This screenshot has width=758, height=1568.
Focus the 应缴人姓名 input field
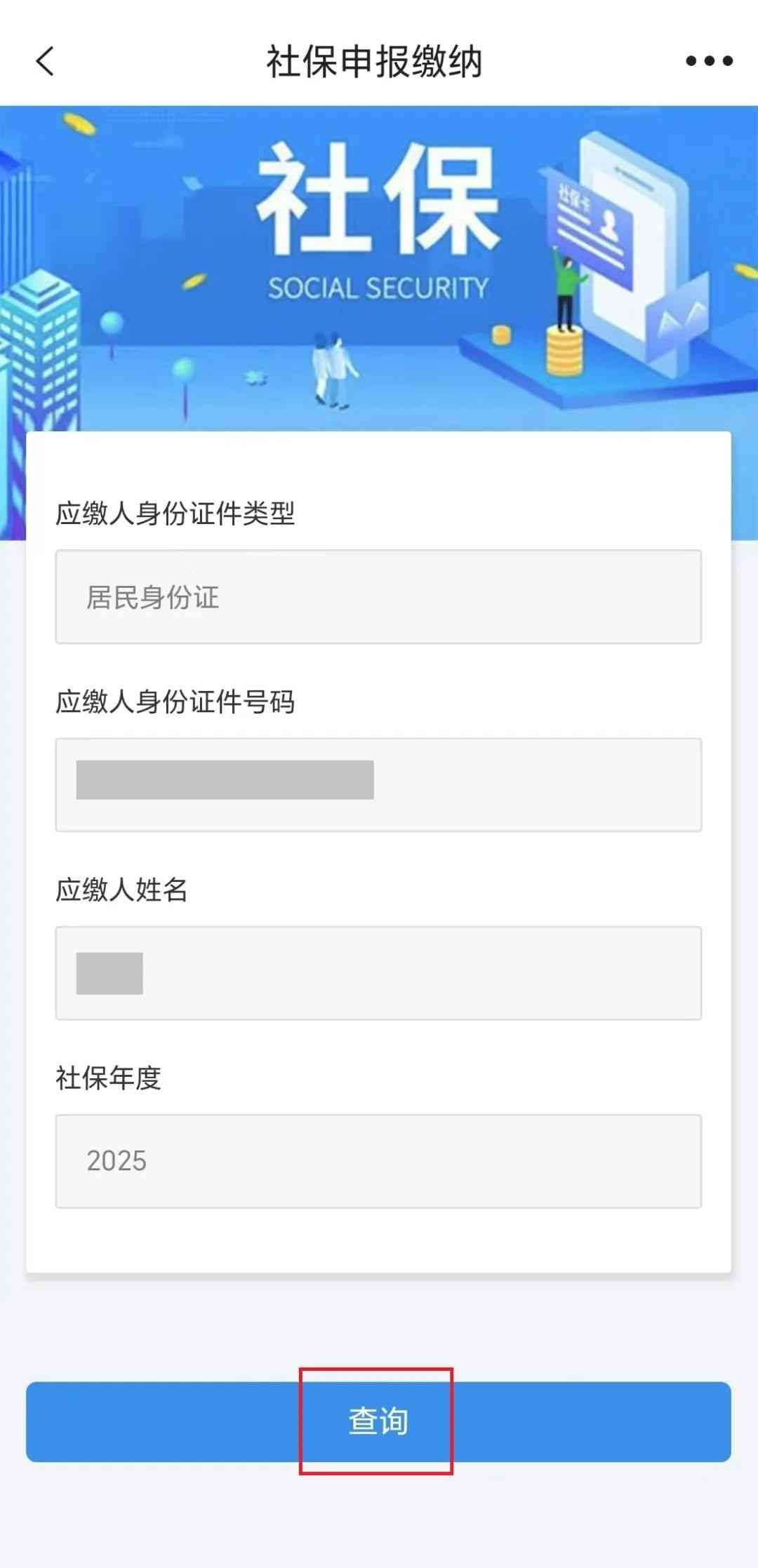coord(378,973)
